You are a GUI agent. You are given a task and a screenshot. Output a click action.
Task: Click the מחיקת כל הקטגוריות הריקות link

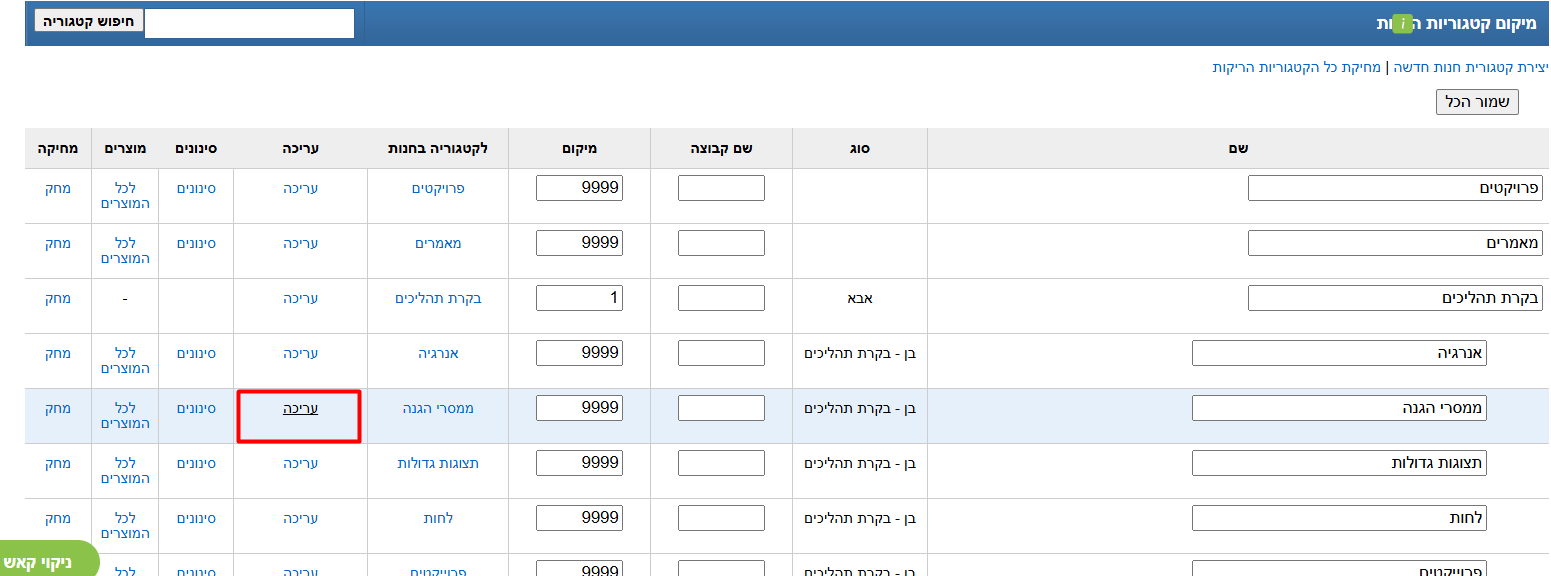[1296, 67]
